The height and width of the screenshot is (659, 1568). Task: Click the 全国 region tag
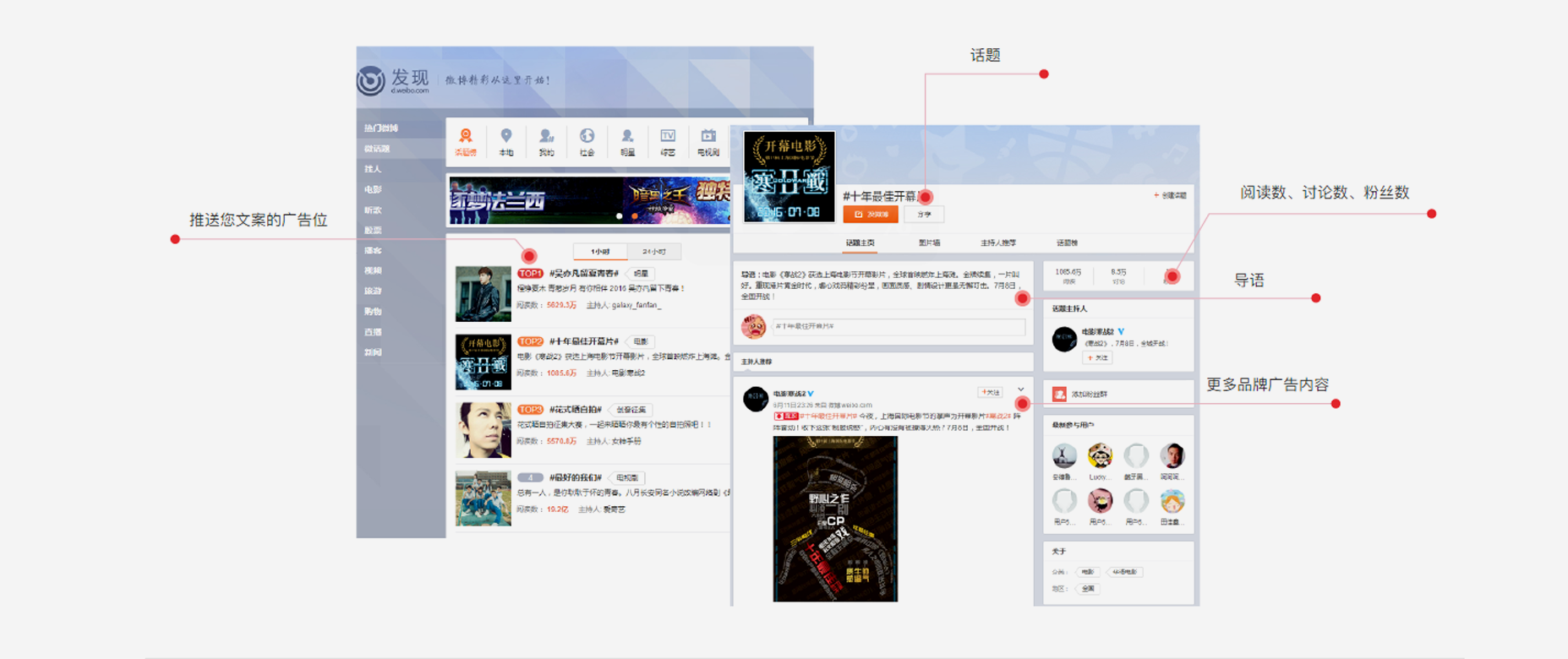(1088, 589)
